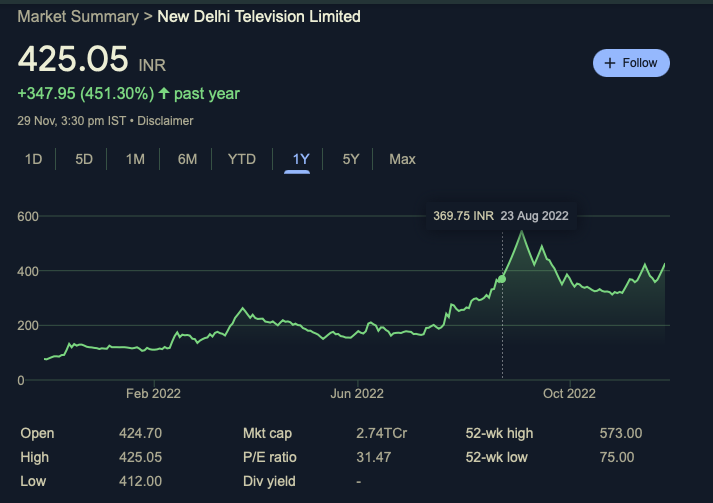Click the Oct 2022 axis label

[x=569, y=393]
